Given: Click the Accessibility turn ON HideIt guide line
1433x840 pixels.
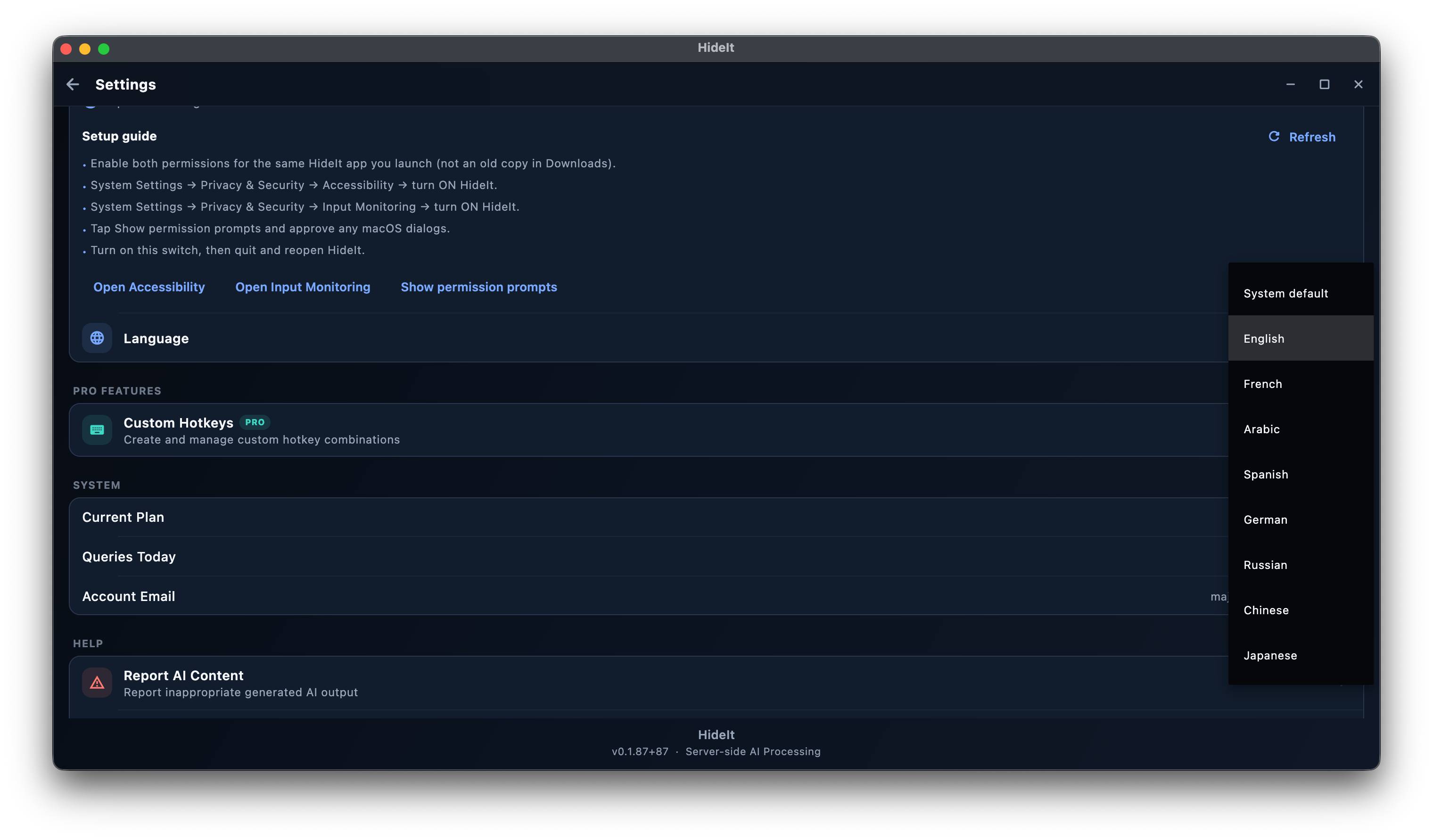Looking at the screenshot, I should point(293,185).
